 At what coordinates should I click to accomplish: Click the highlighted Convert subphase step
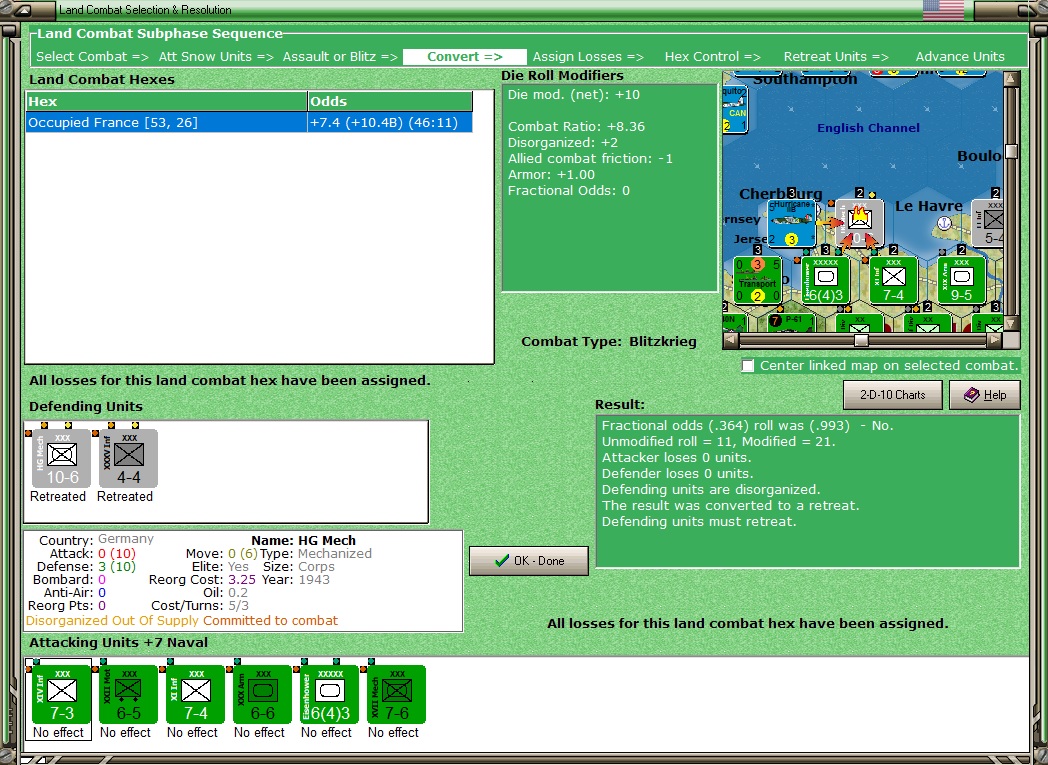pos(465,57)
